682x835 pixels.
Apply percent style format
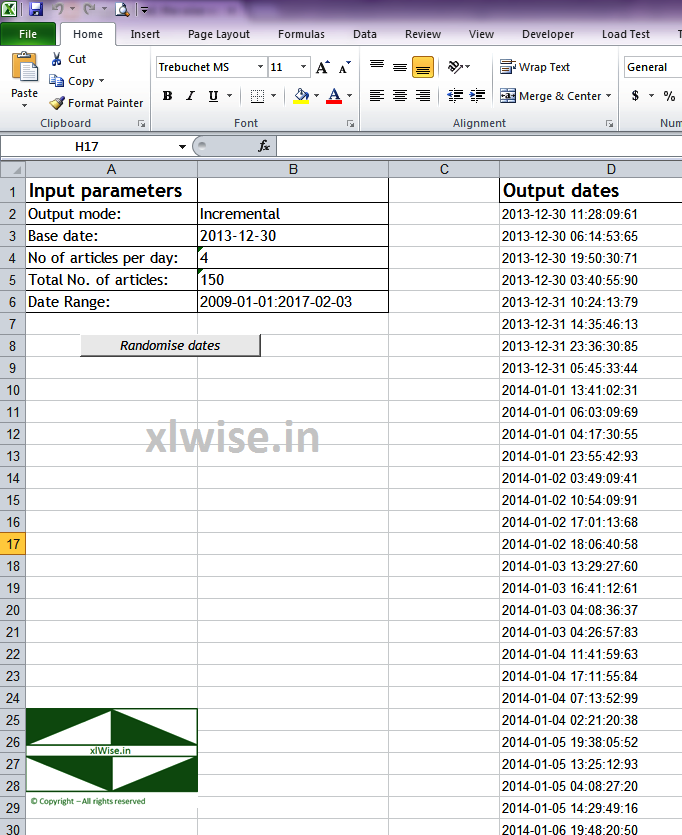(x=669, y=96)
